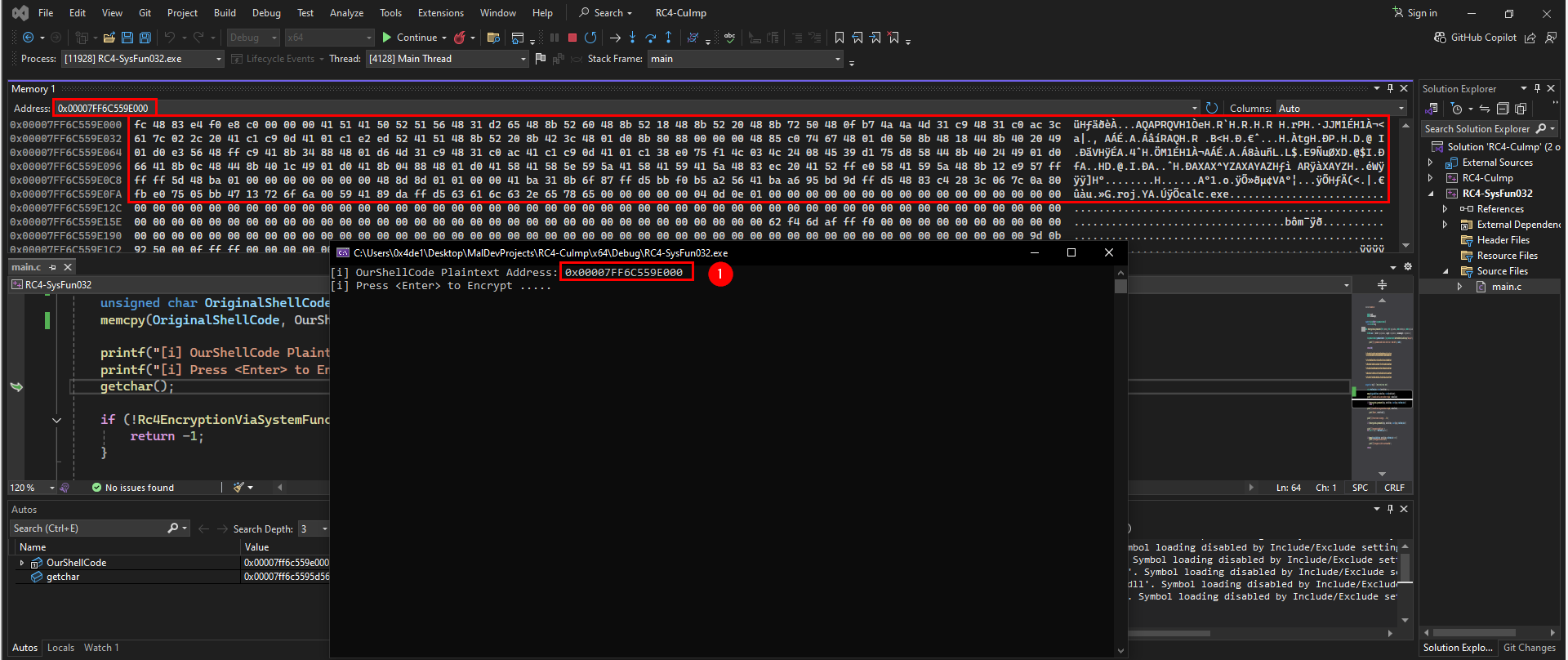Open the Search box in title bar
The image size is (1568, 660).
coord(605,13)
